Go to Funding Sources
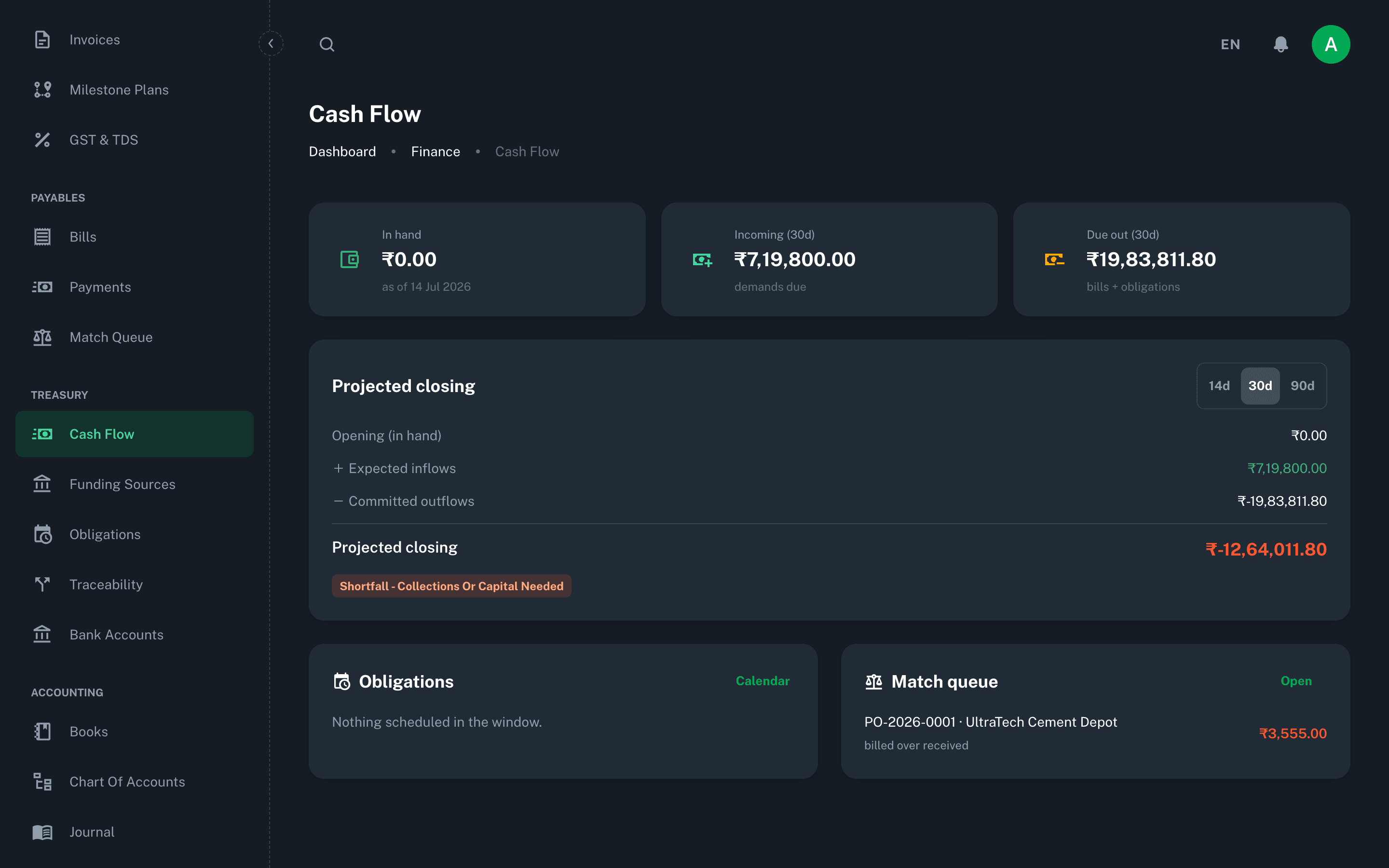This screenshot has width=1389, height=868. [134, 484]
